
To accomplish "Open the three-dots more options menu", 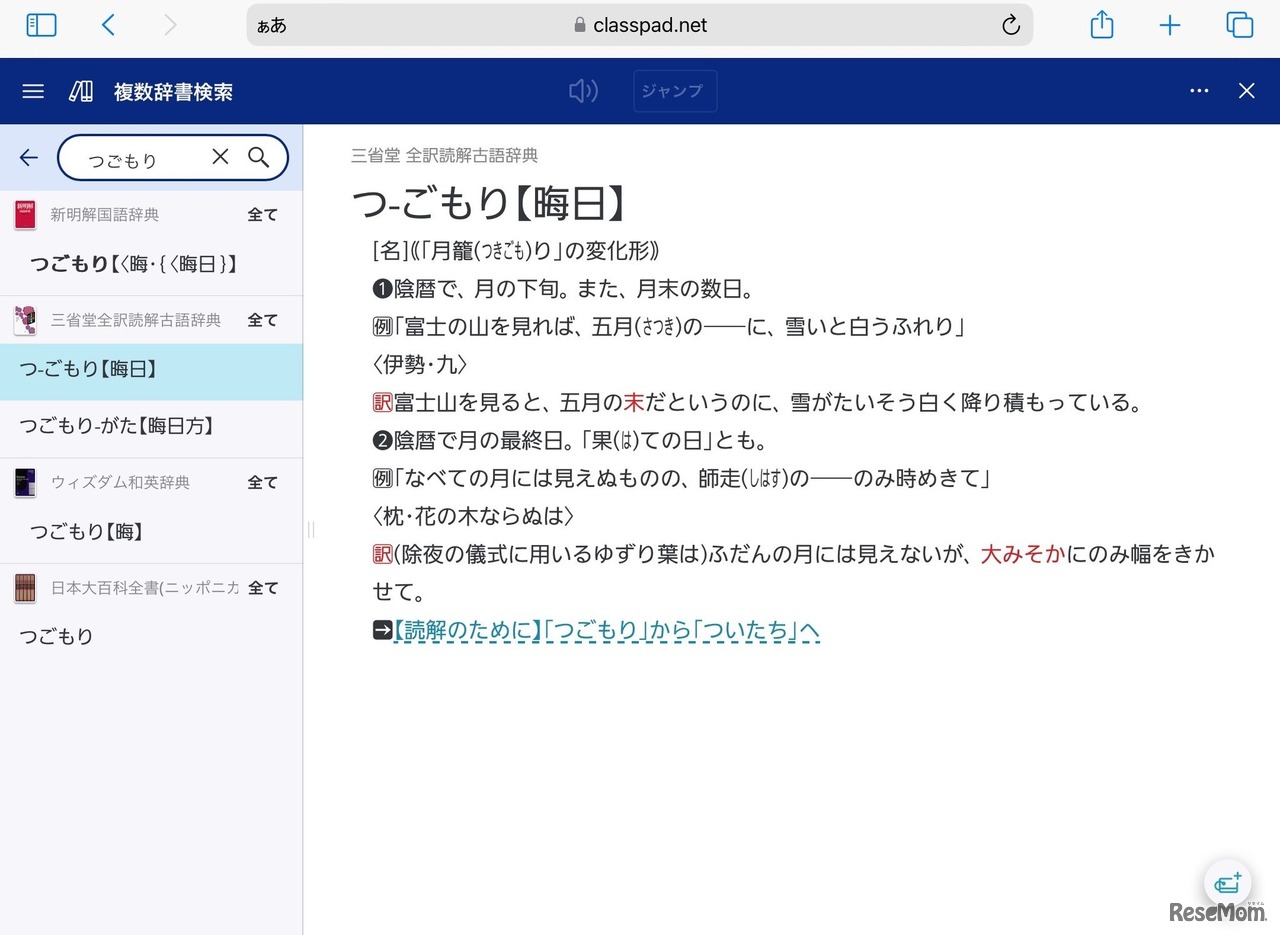I will tap(1199, 91).
